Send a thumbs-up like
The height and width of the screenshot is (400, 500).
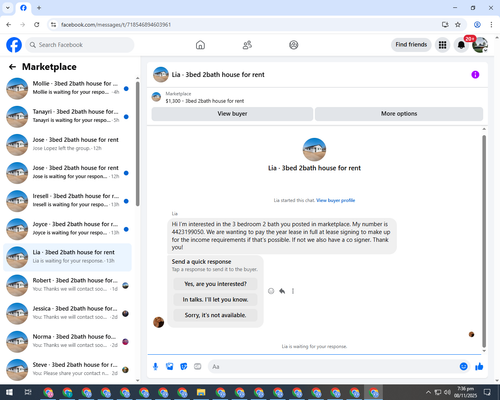click(479, 367)
